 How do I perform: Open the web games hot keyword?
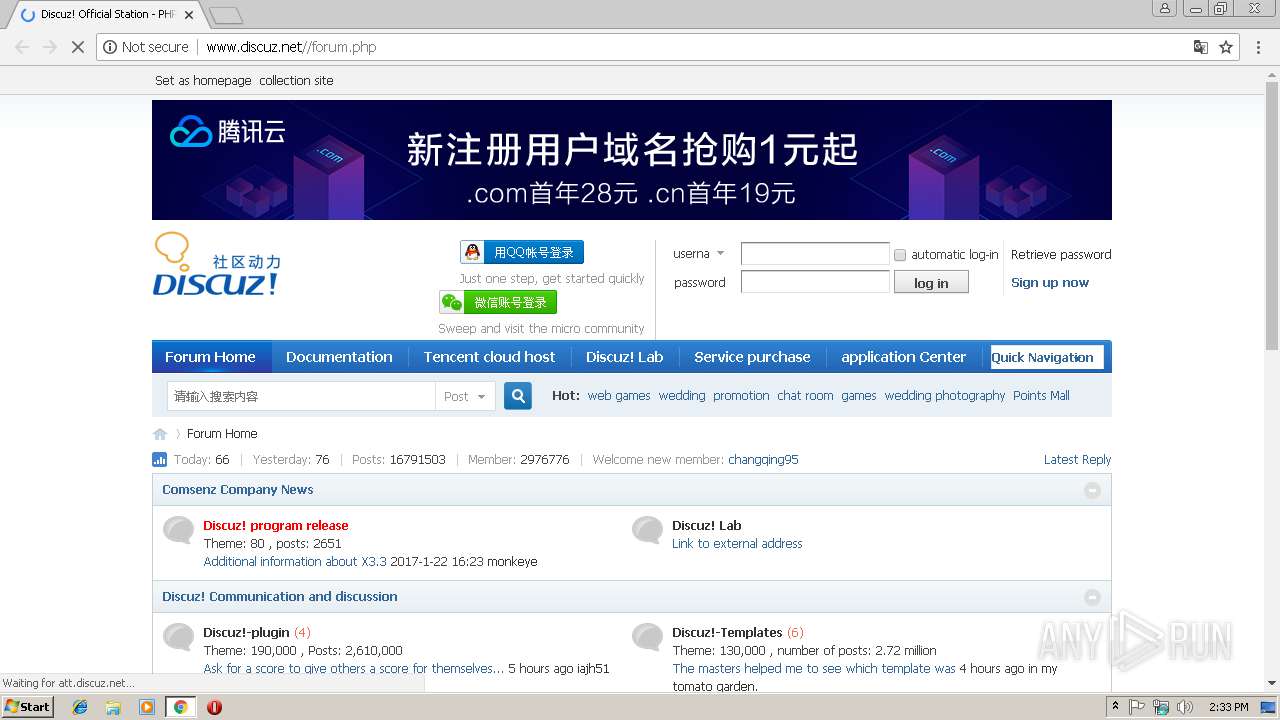pyautogui.click(x=619, y=396)
